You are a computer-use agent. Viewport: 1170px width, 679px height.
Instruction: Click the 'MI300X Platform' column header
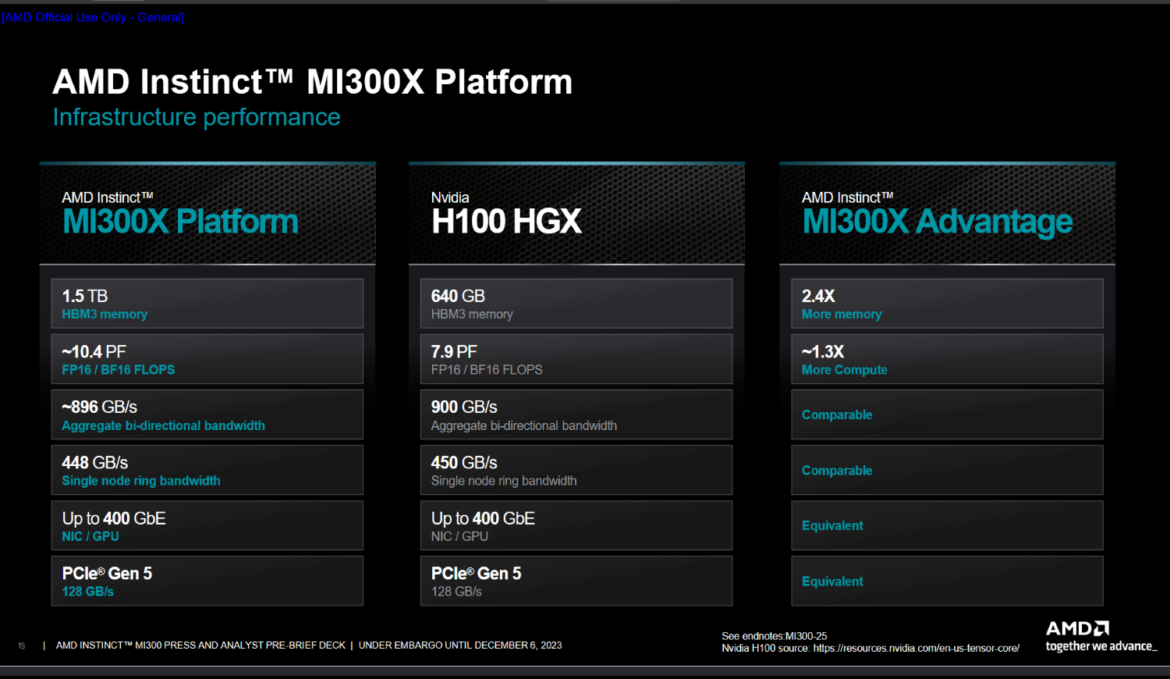pyautogui.click(x=207, y=215)
